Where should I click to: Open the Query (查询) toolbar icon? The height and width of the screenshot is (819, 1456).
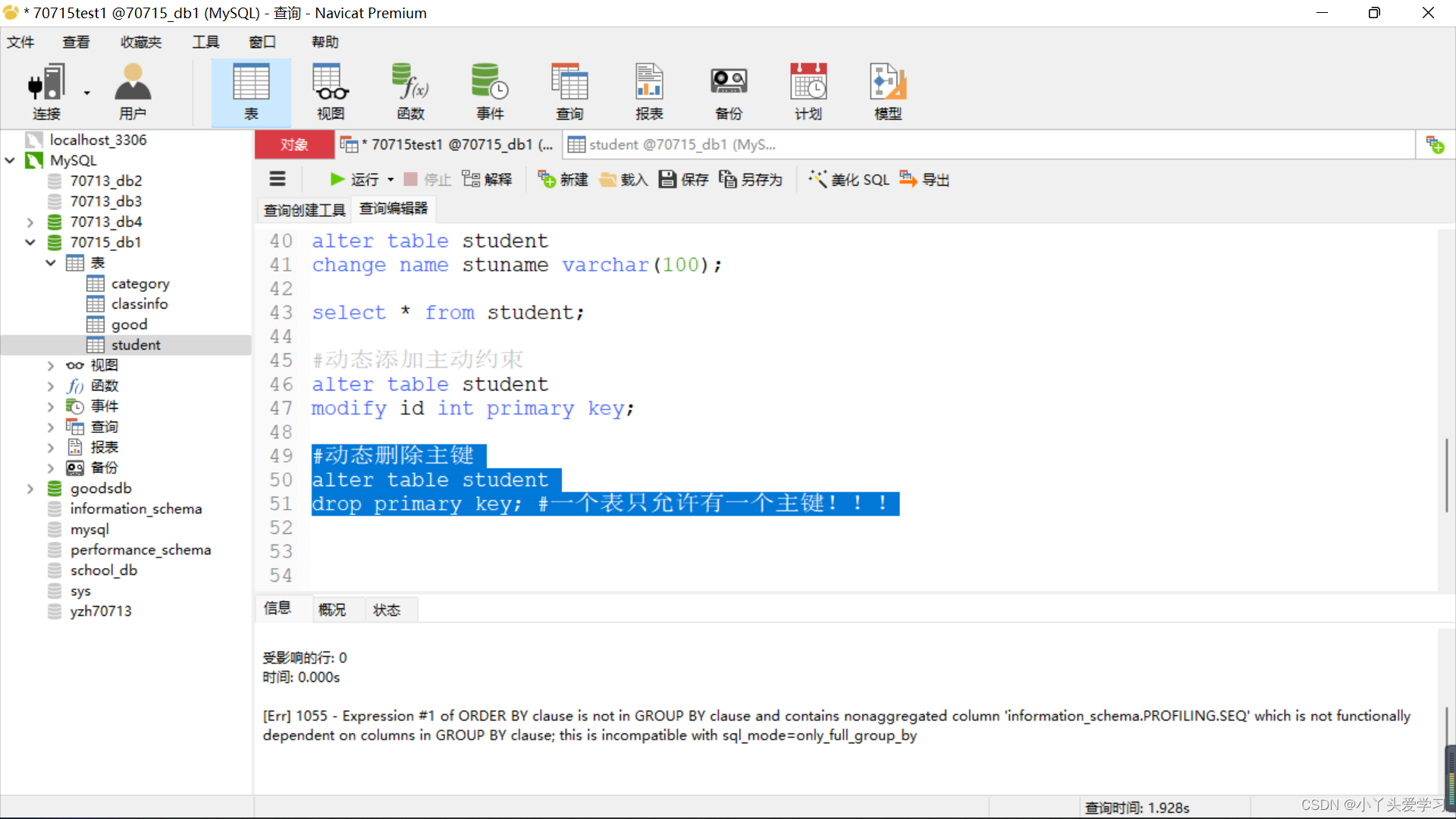tap(570, 92)
